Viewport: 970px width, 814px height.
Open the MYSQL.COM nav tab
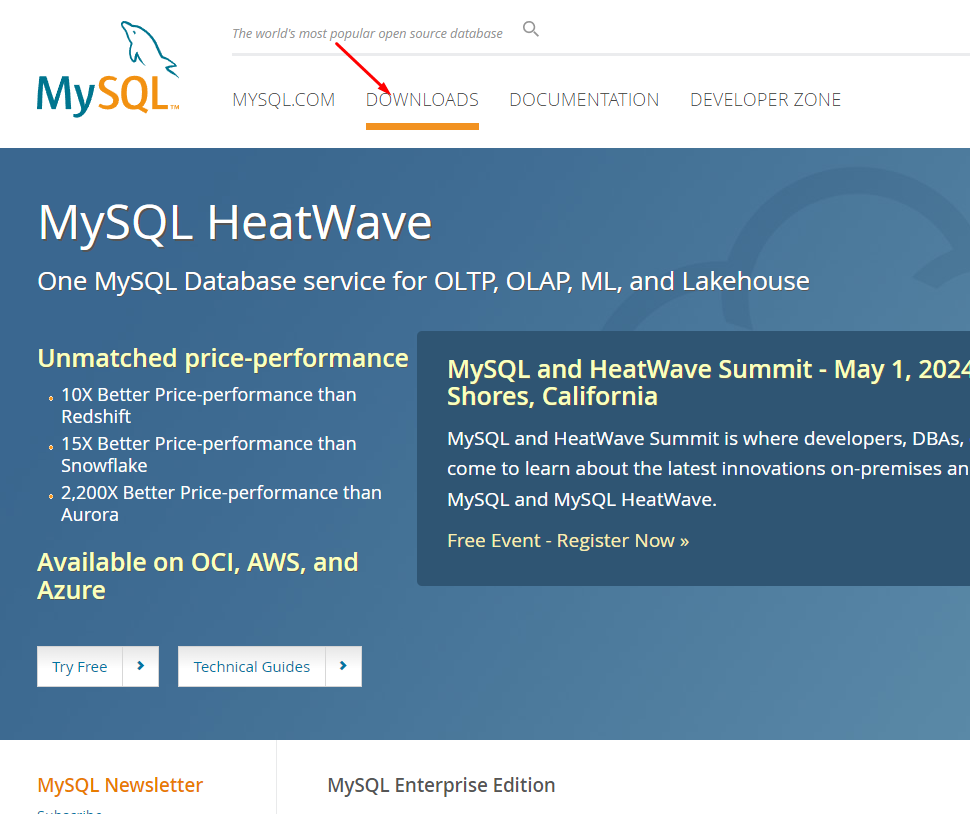click(283, 100)
